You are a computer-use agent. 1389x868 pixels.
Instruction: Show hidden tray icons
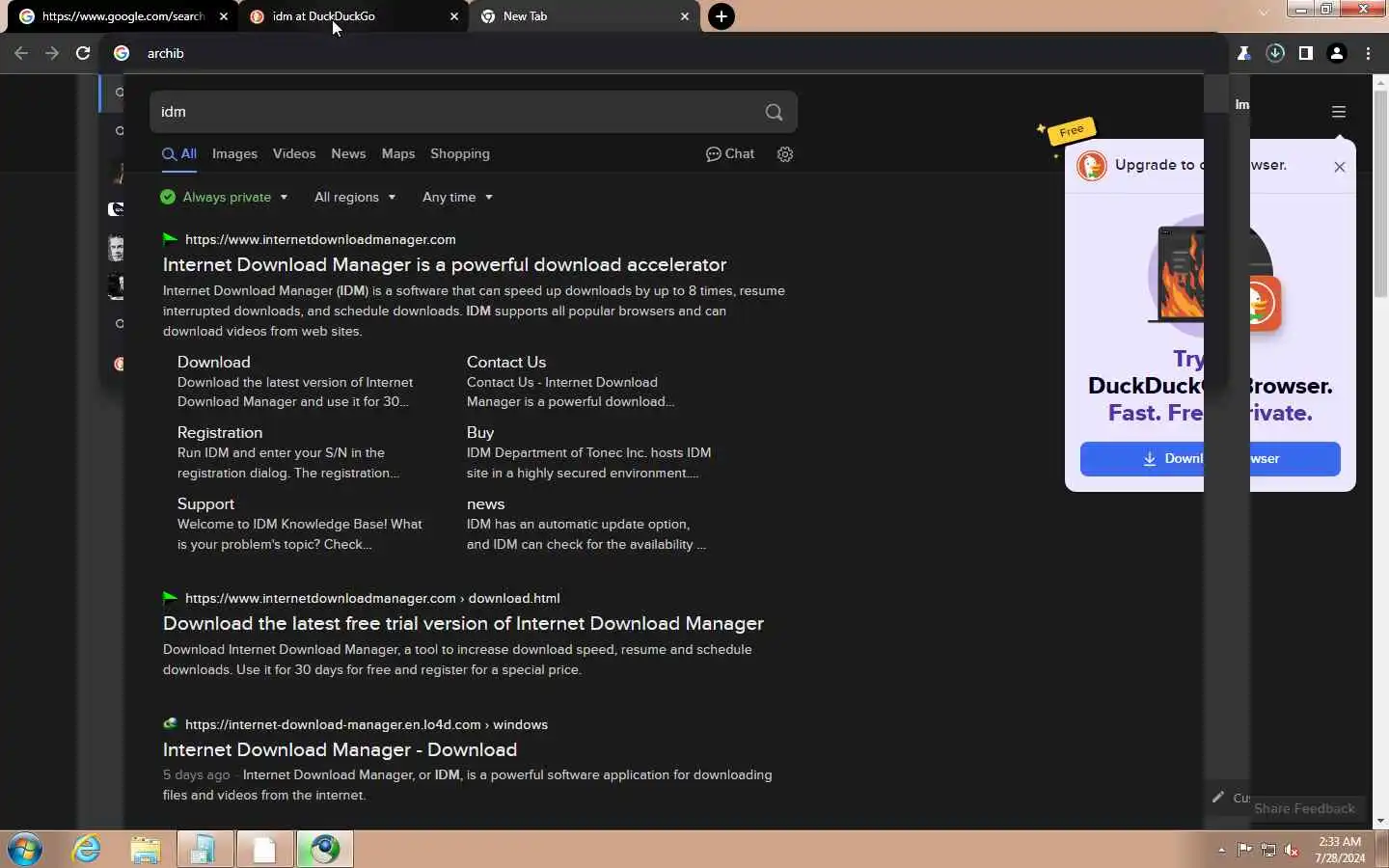tap(1222, 850)
